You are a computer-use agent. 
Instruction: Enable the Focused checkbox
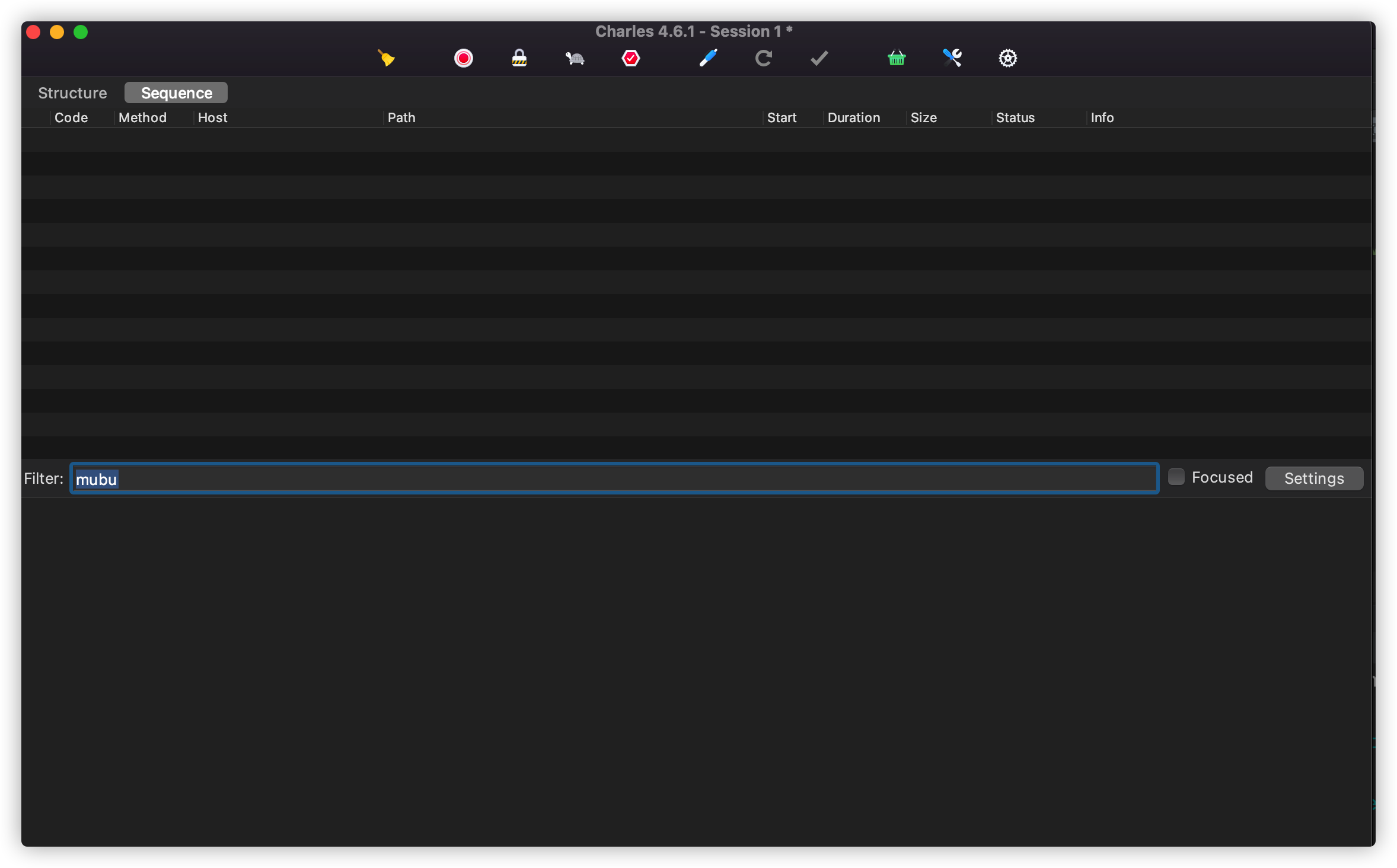point(1176,477)
